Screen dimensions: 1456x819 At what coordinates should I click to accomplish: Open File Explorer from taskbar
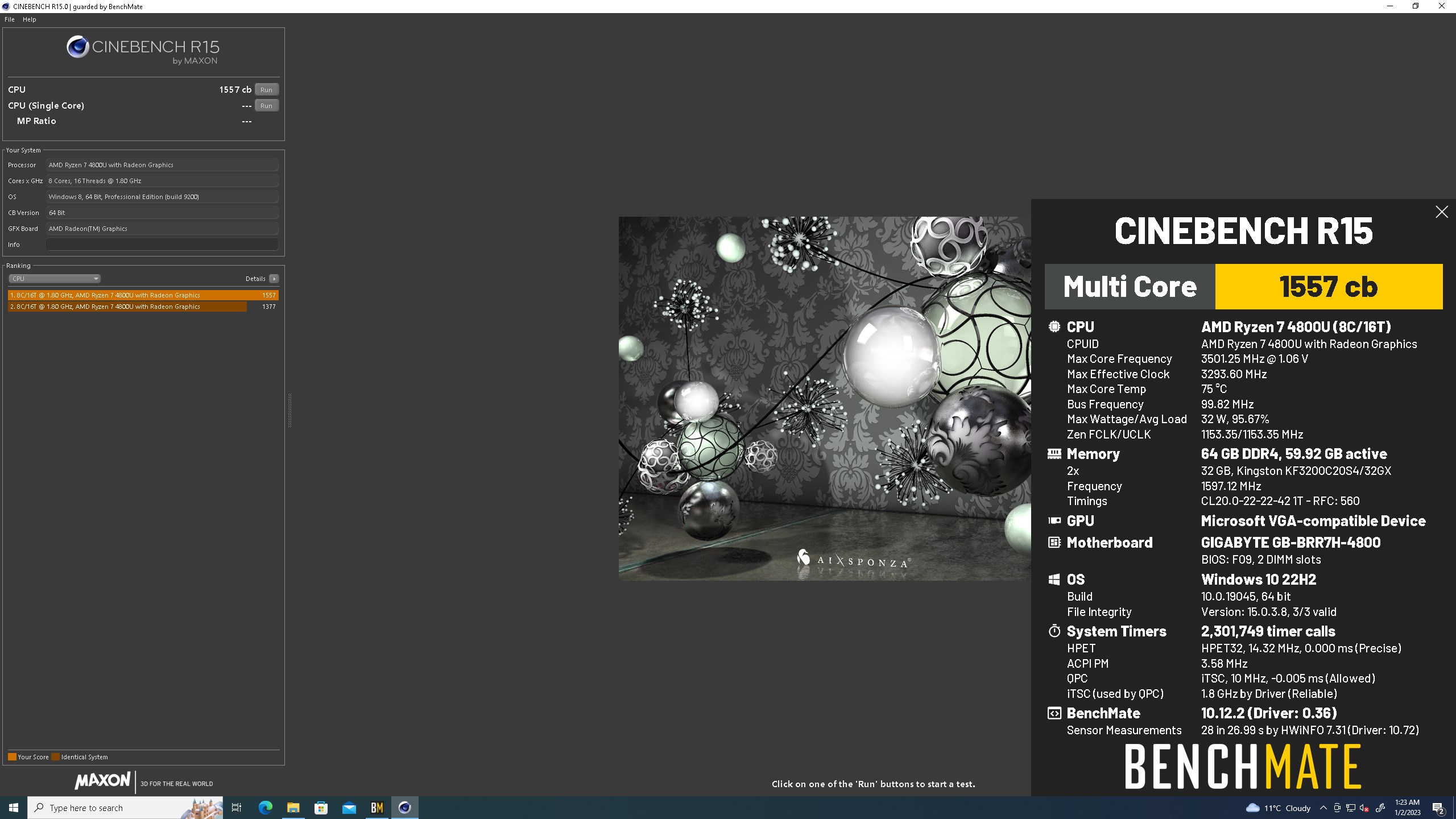click(293, 808)
